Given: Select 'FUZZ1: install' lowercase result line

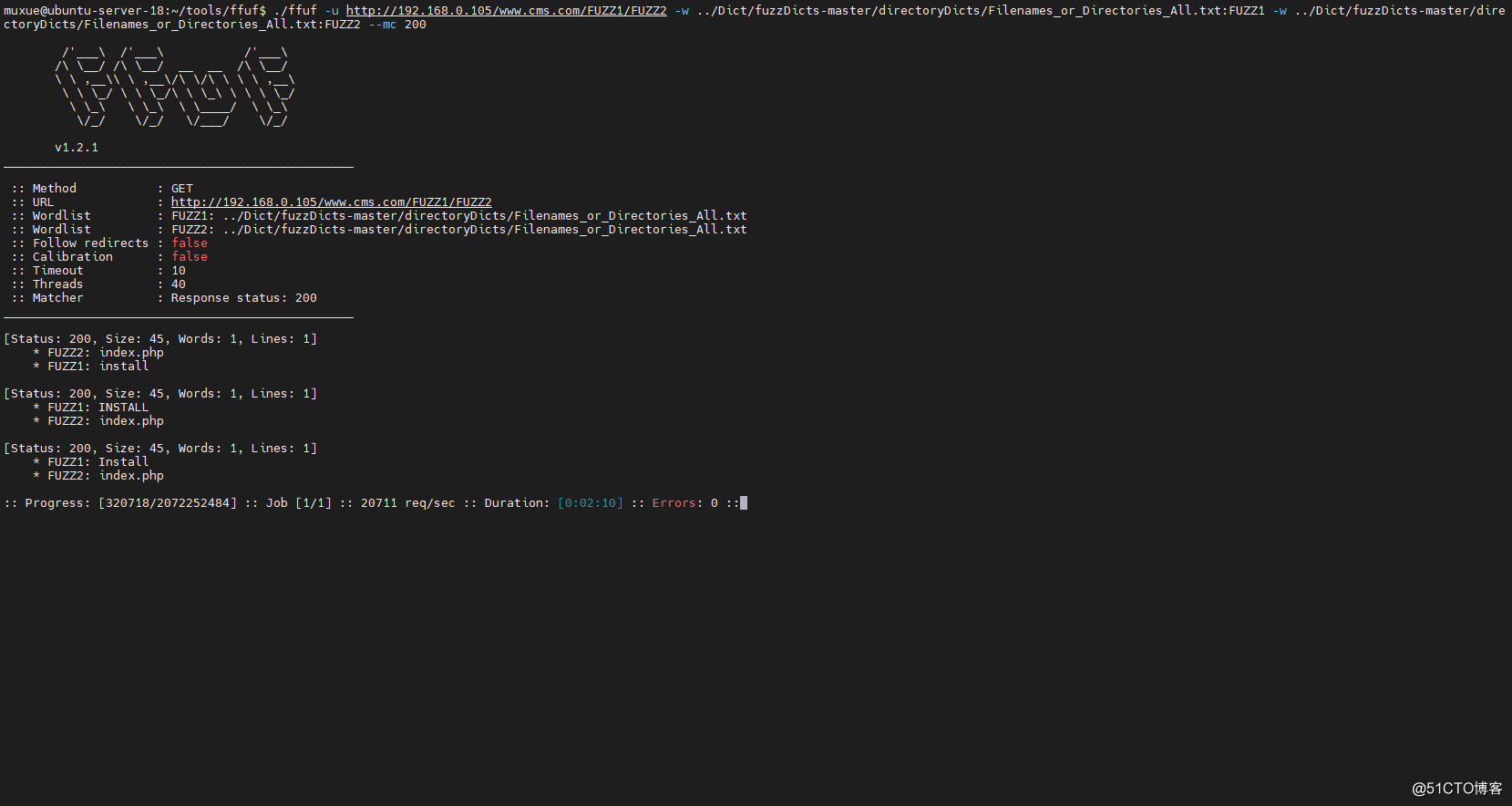Looking at the screenshot, I should tap(91, 367).
